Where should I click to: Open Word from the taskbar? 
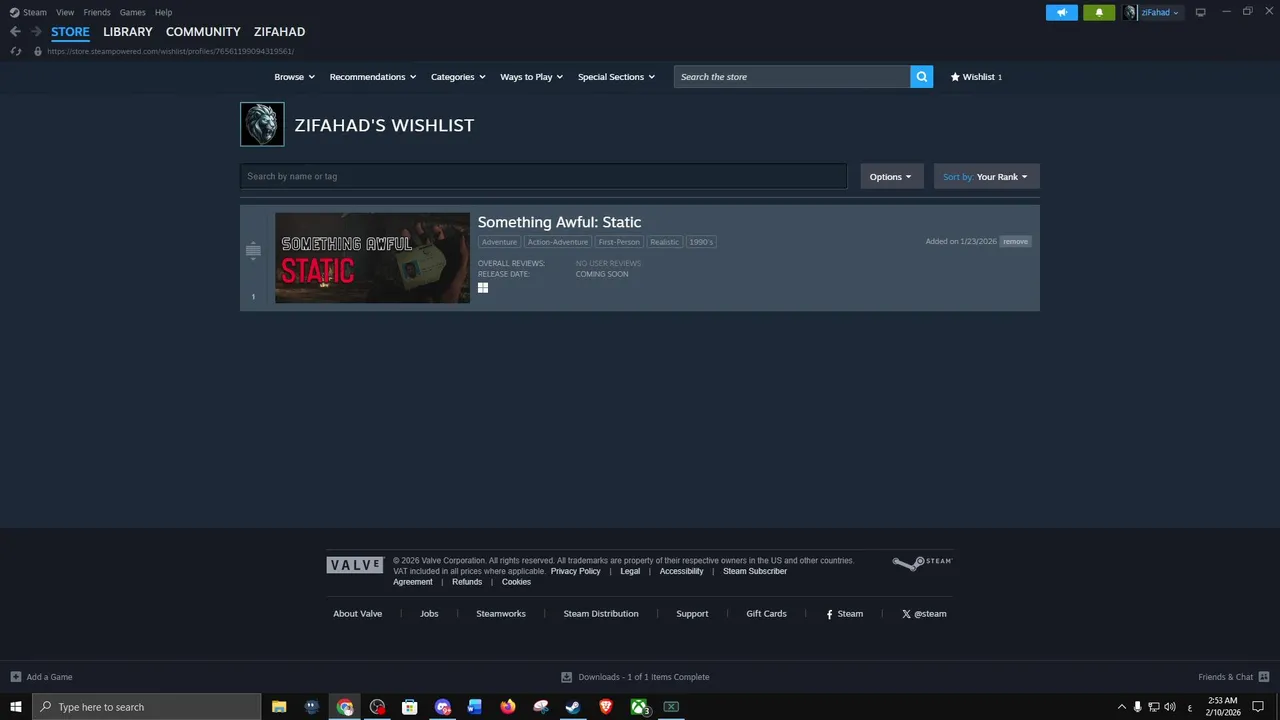tap(475, 707)
